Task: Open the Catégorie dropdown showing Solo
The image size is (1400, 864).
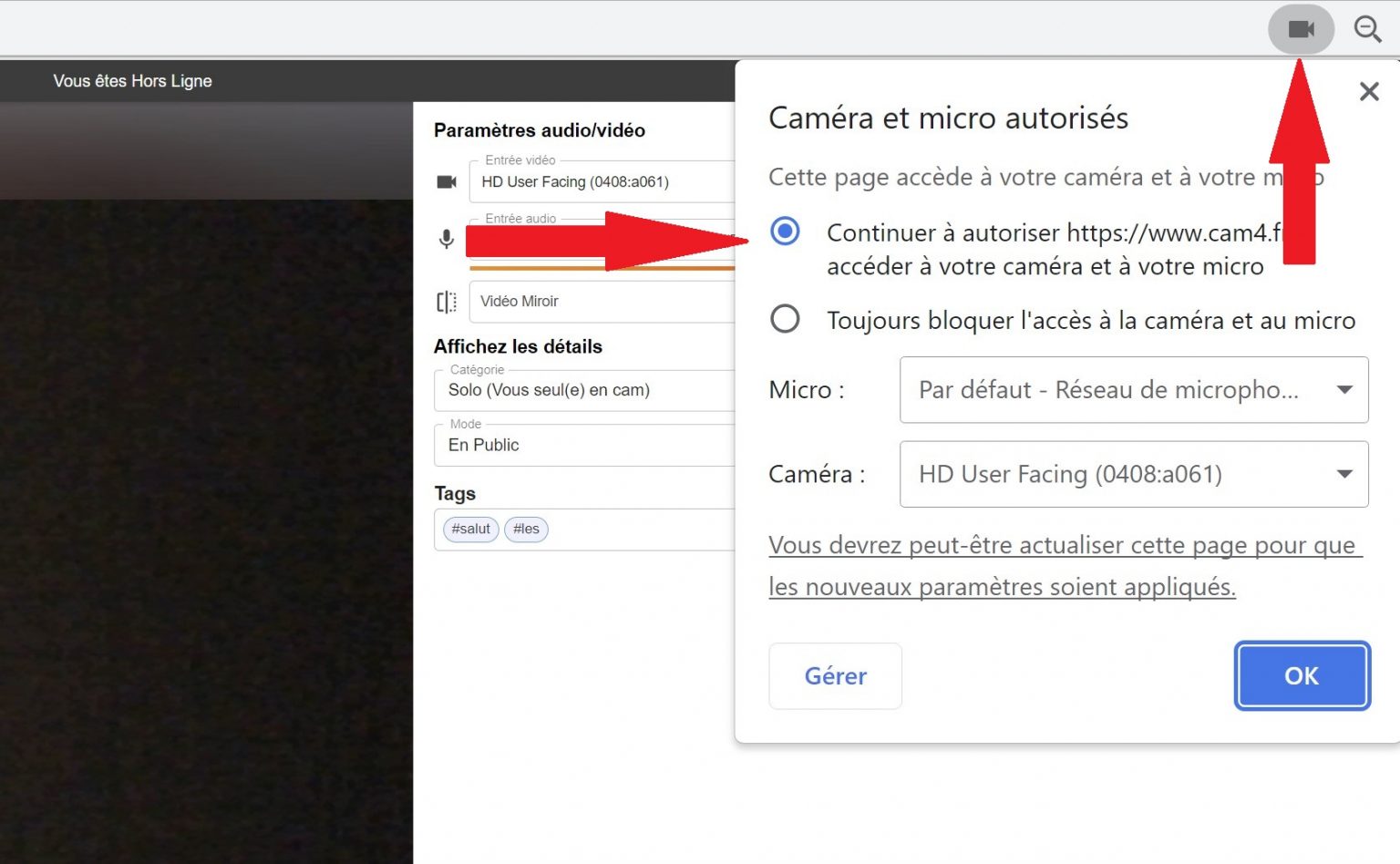Action: click(583, 390)
